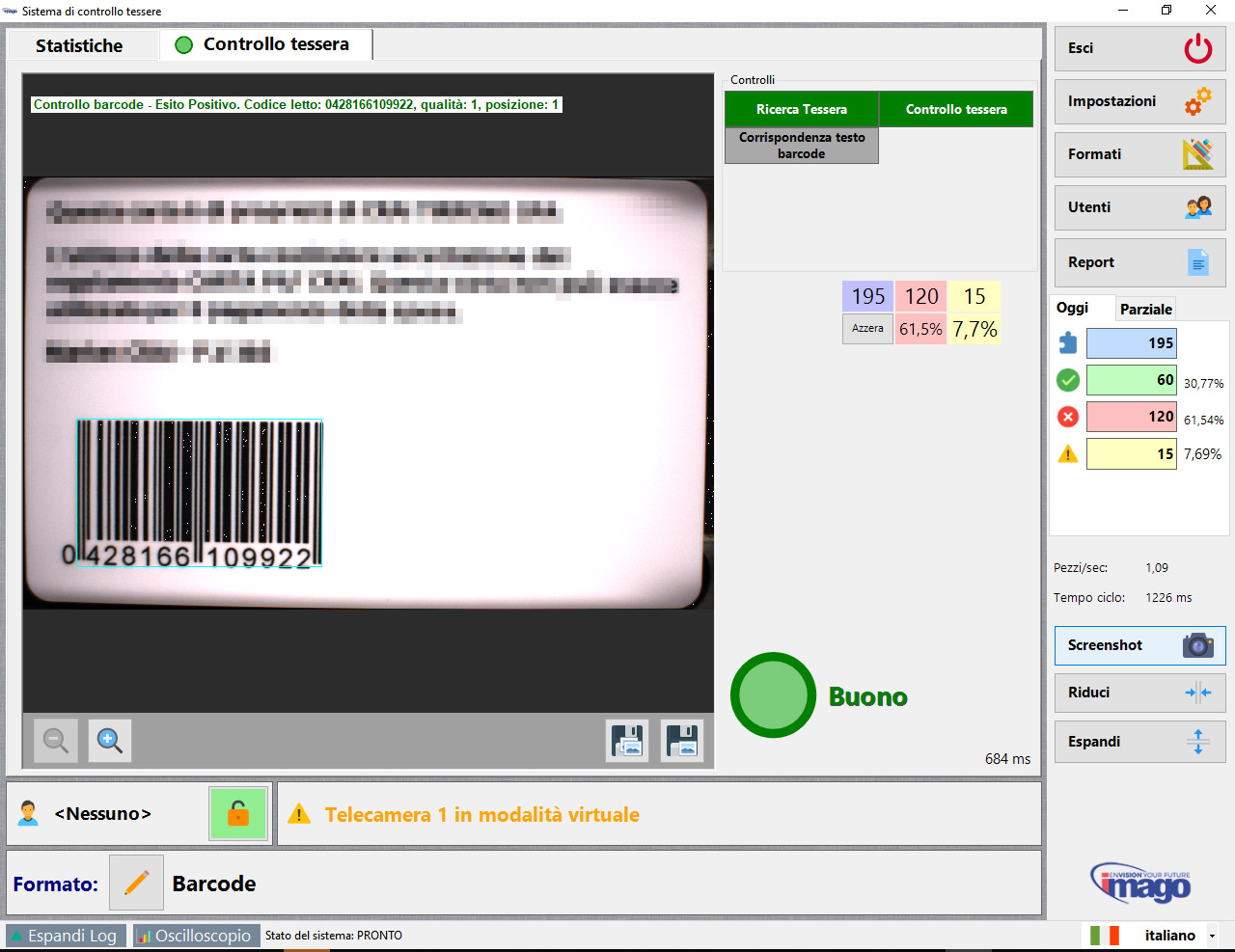Click the green Buono status indicator

(773, 695)
